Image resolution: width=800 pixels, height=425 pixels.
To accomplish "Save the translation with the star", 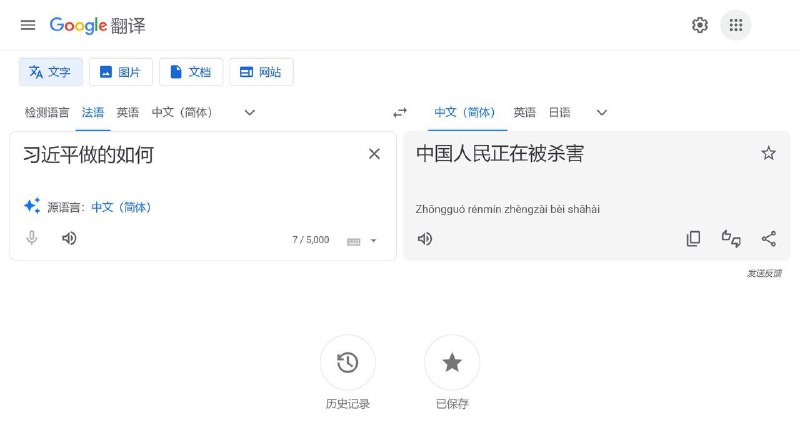I will [x=768, y=153].
